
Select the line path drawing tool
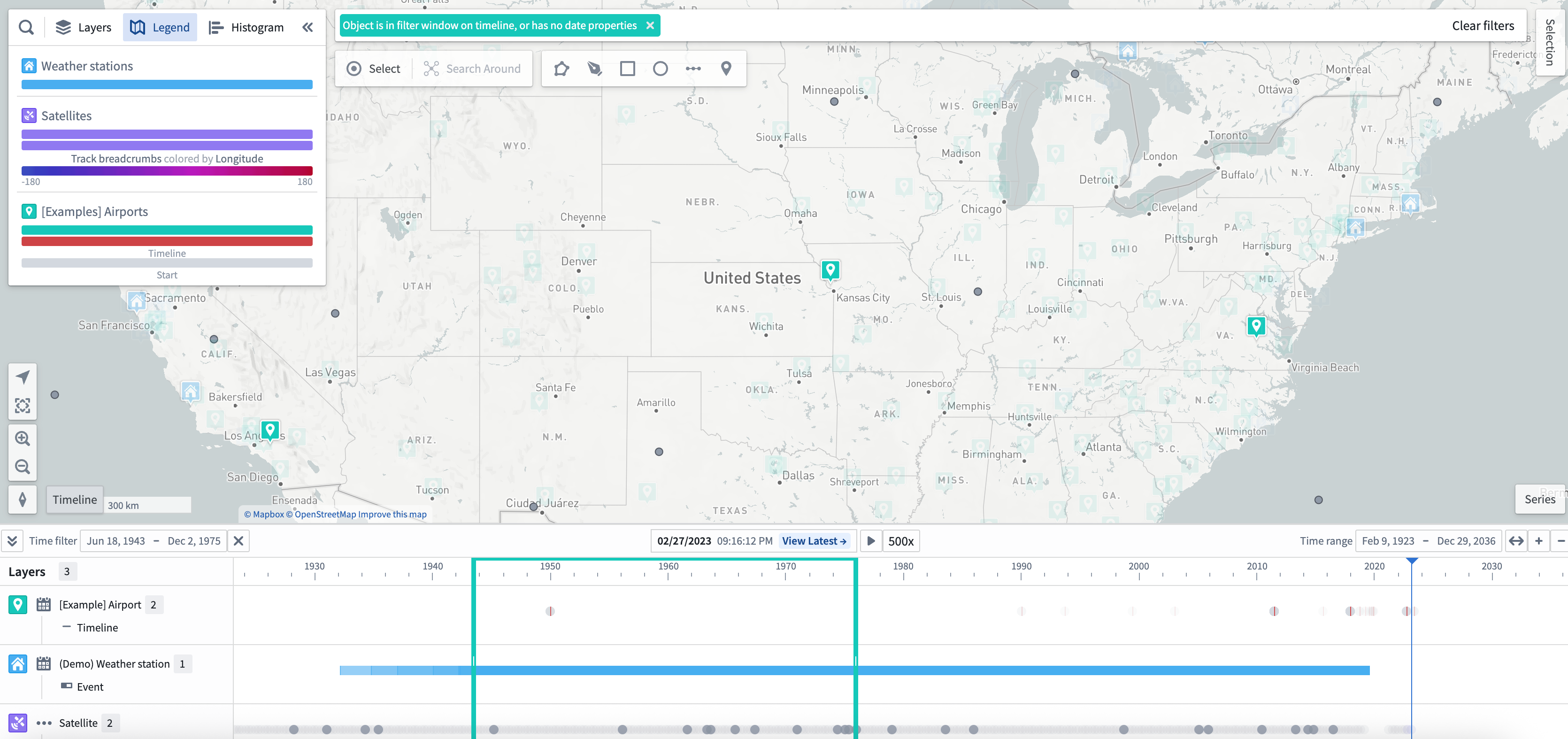click(693, 69)
